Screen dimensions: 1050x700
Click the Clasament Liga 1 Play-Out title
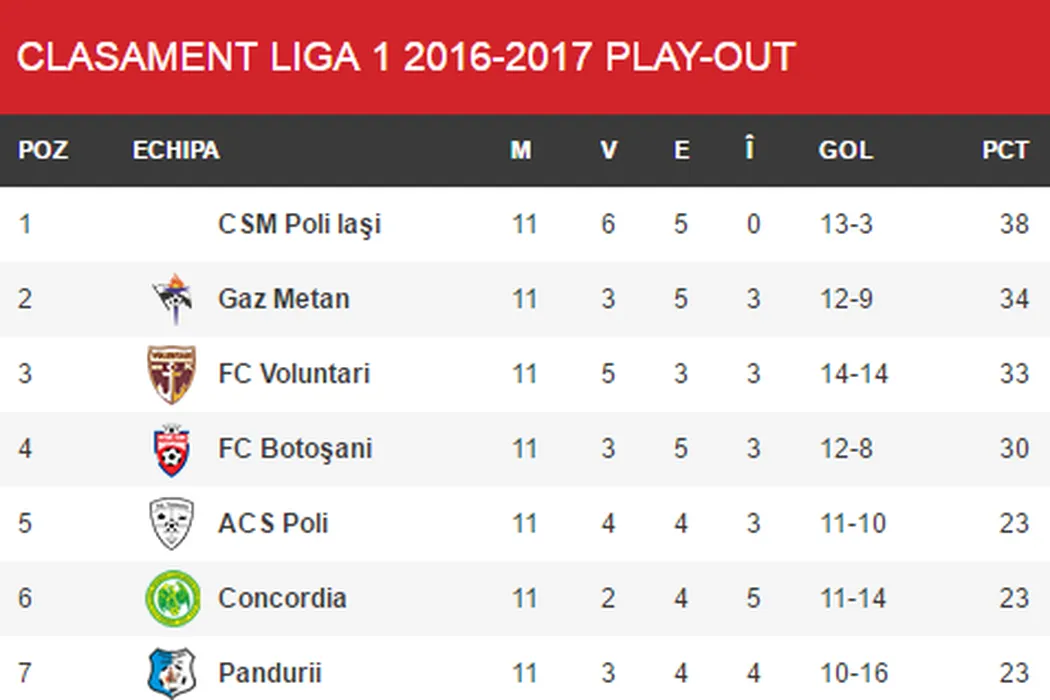[406, 57]
